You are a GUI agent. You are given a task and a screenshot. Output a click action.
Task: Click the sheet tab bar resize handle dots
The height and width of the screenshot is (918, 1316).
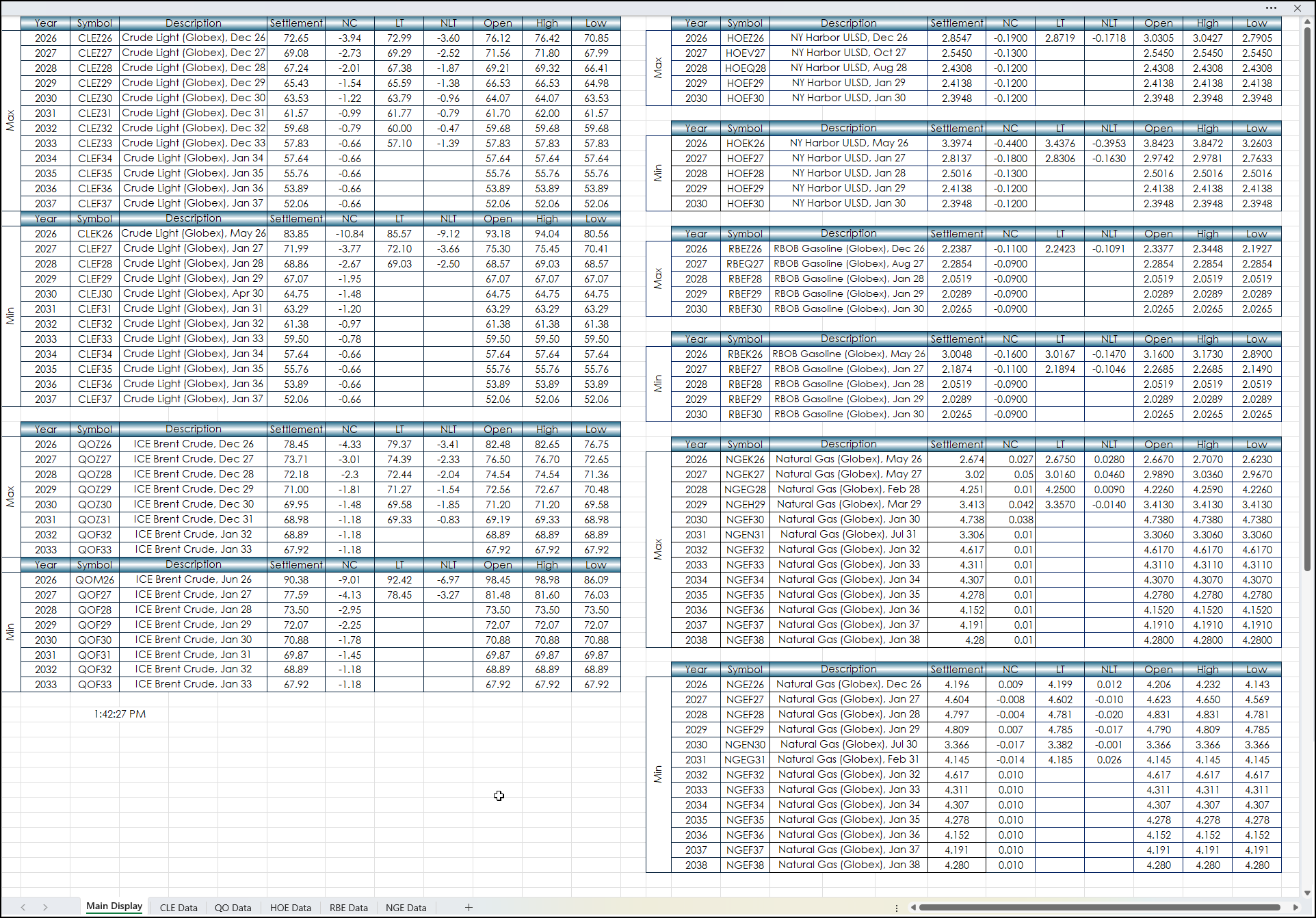tap(897, 908)
